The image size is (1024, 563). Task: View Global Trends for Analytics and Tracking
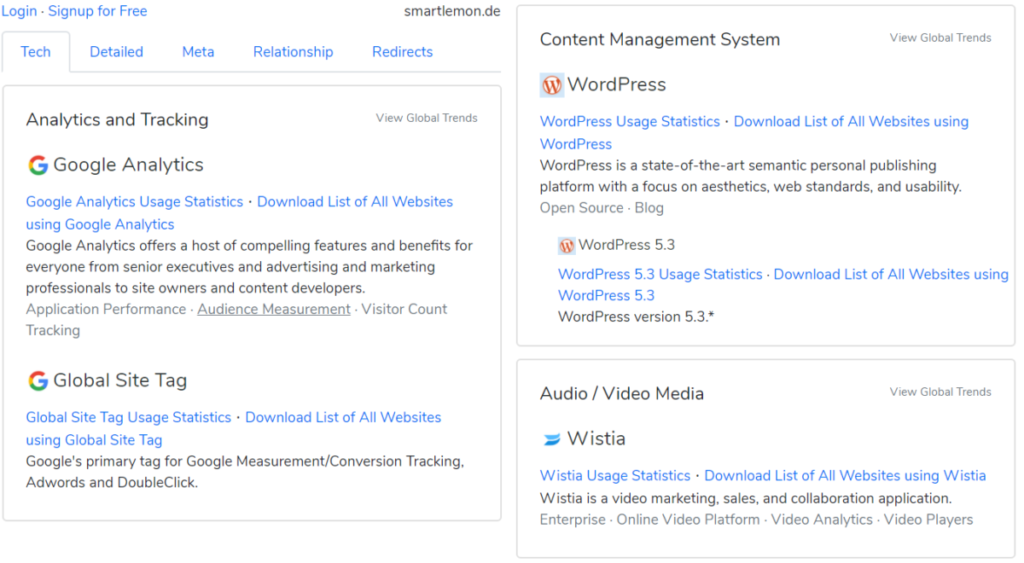tap(426, 118)
